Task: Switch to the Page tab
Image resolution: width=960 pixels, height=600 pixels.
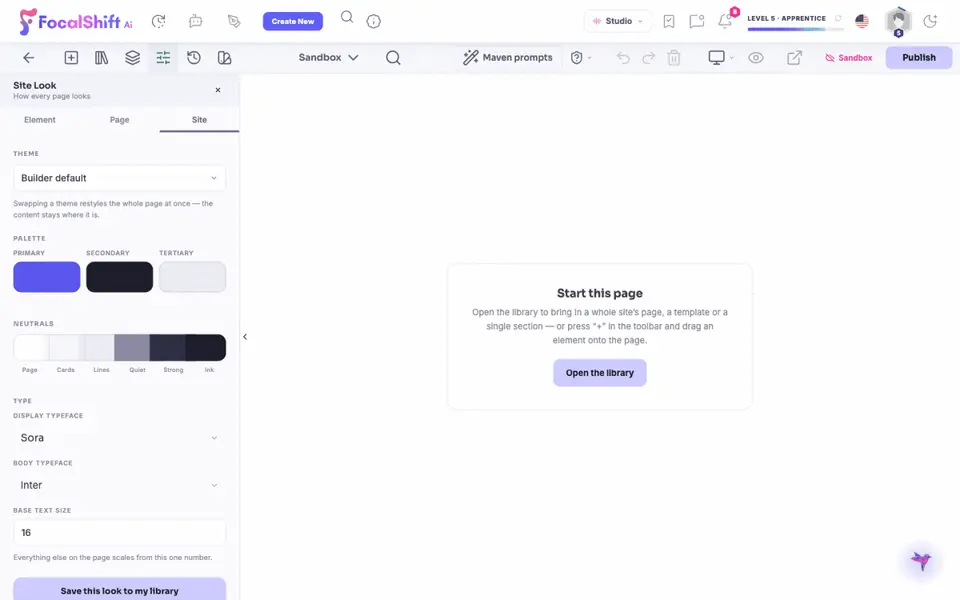Action: 119,120
